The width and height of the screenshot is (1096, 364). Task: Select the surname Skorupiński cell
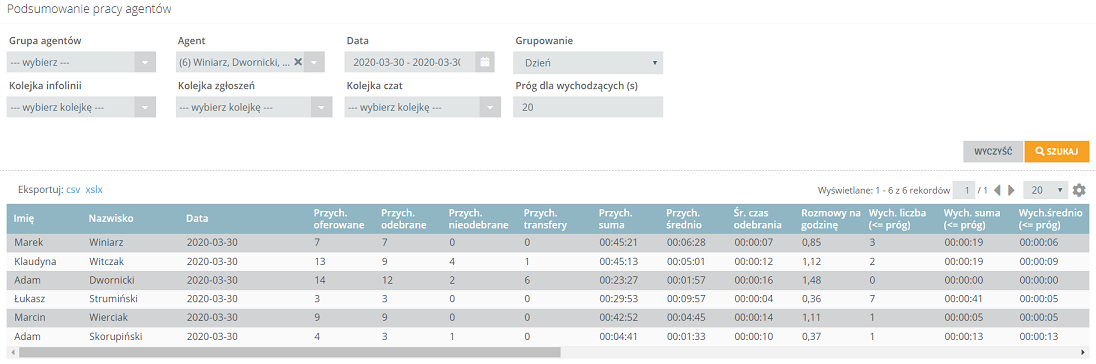click(115, 337)
